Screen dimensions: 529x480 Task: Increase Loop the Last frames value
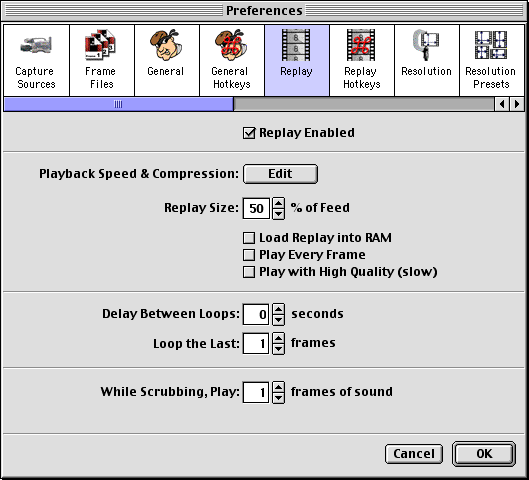pyautogui.click(x=278, y=338)
